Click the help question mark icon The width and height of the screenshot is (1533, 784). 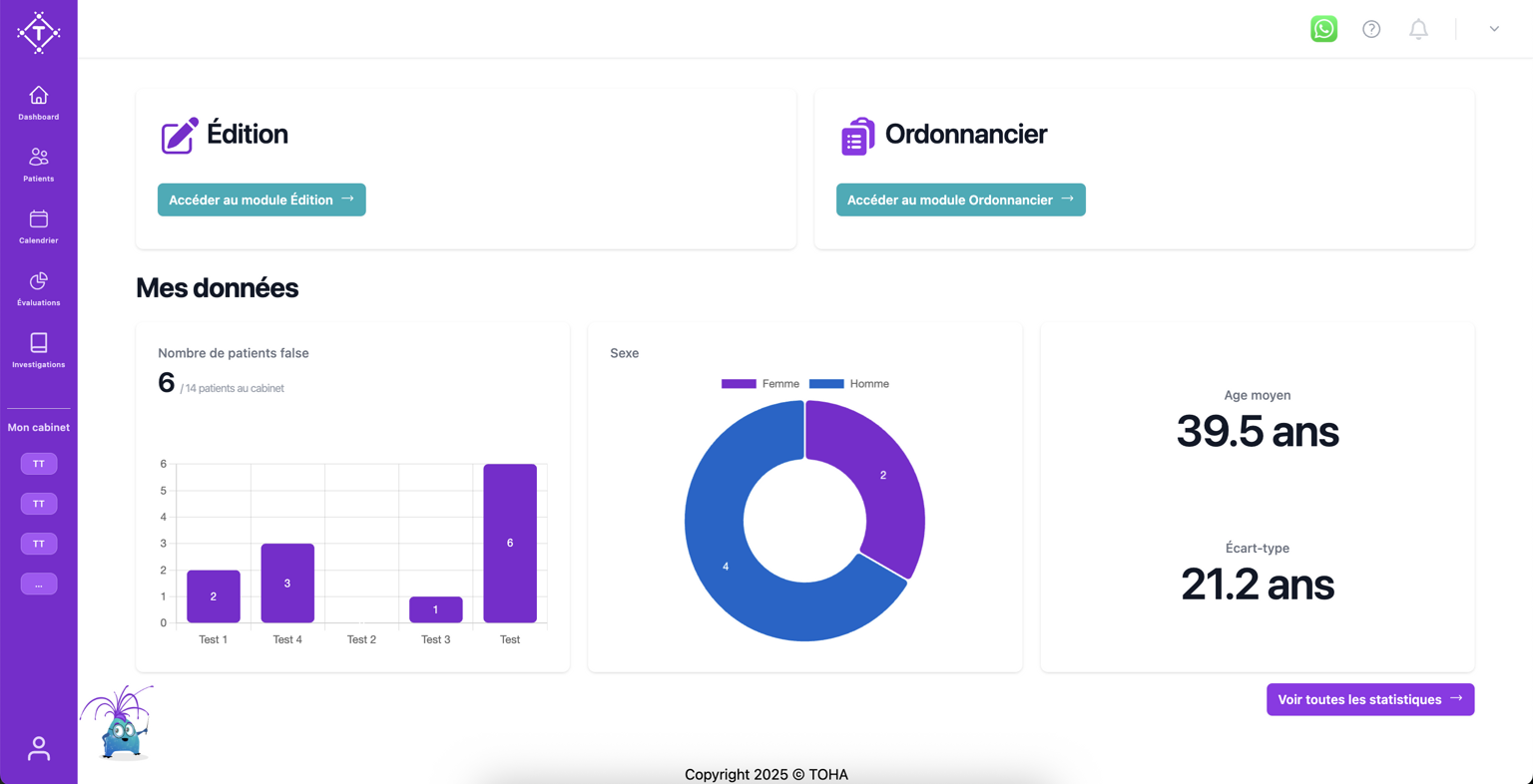1371,29
